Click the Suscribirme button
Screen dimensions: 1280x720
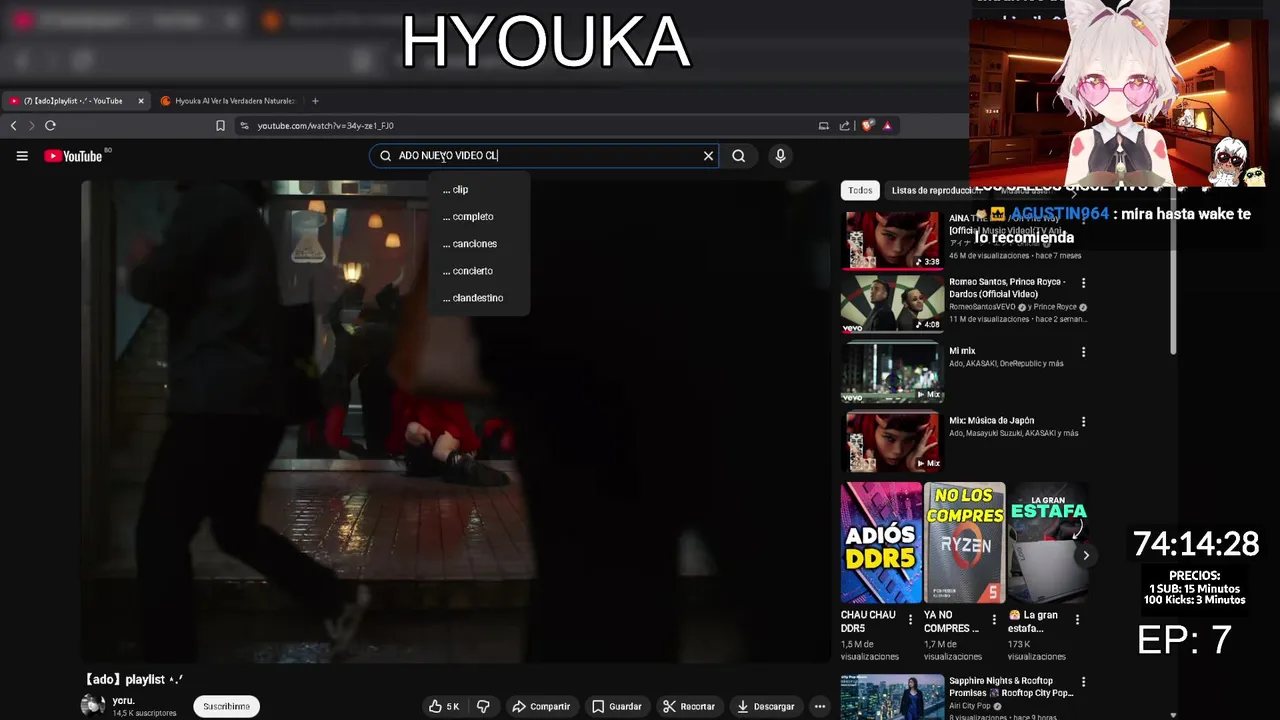[227, 706]
